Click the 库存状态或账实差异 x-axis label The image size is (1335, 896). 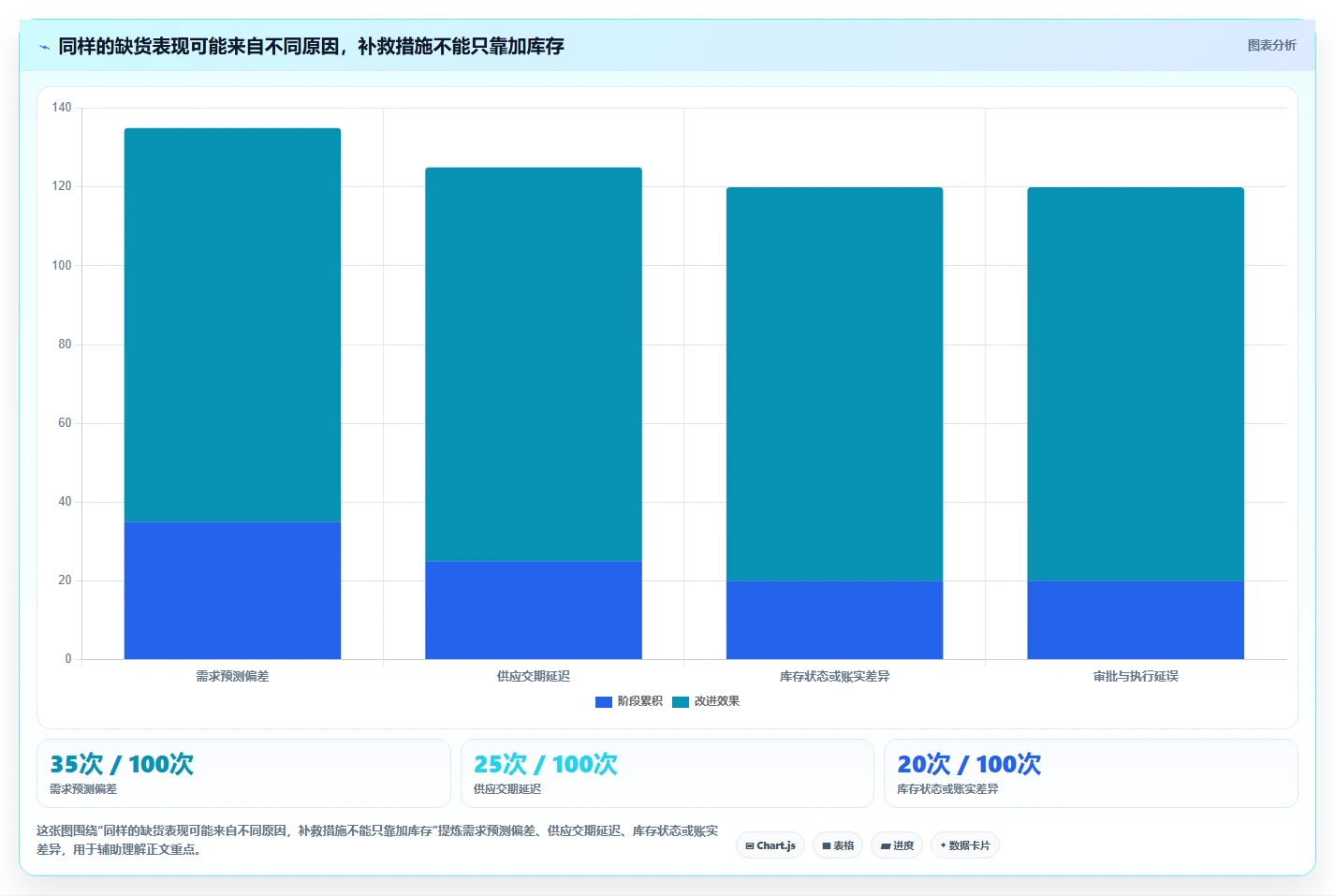(x=834, y=676)
